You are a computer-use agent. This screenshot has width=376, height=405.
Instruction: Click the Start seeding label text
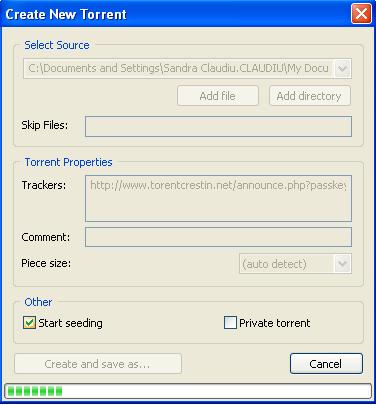click(x=70, y=323)
